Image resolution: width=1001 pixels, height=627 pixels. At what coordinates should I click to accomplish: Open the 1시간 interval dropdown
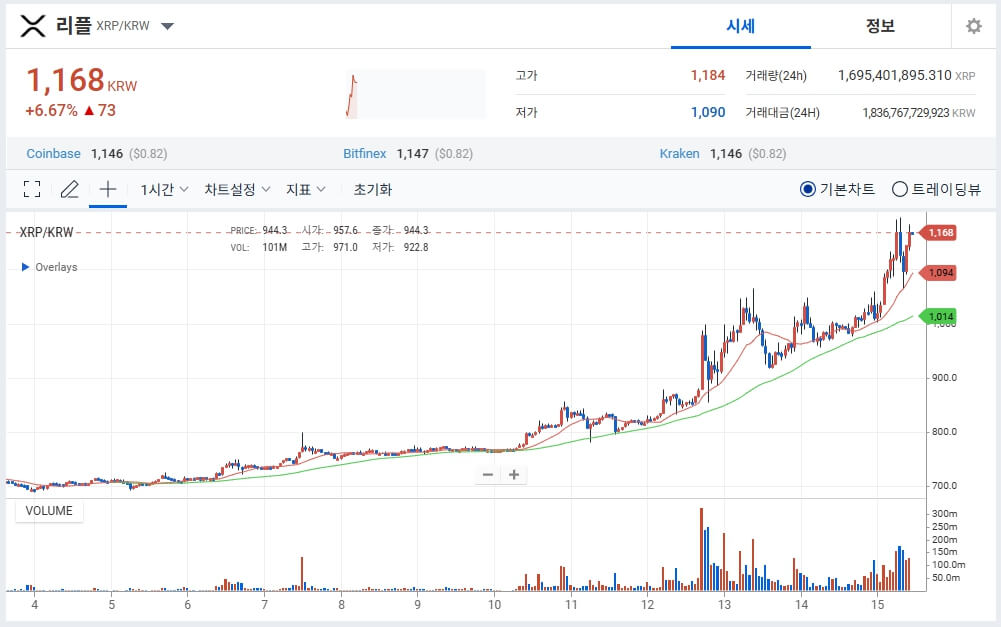click(162, 189)
